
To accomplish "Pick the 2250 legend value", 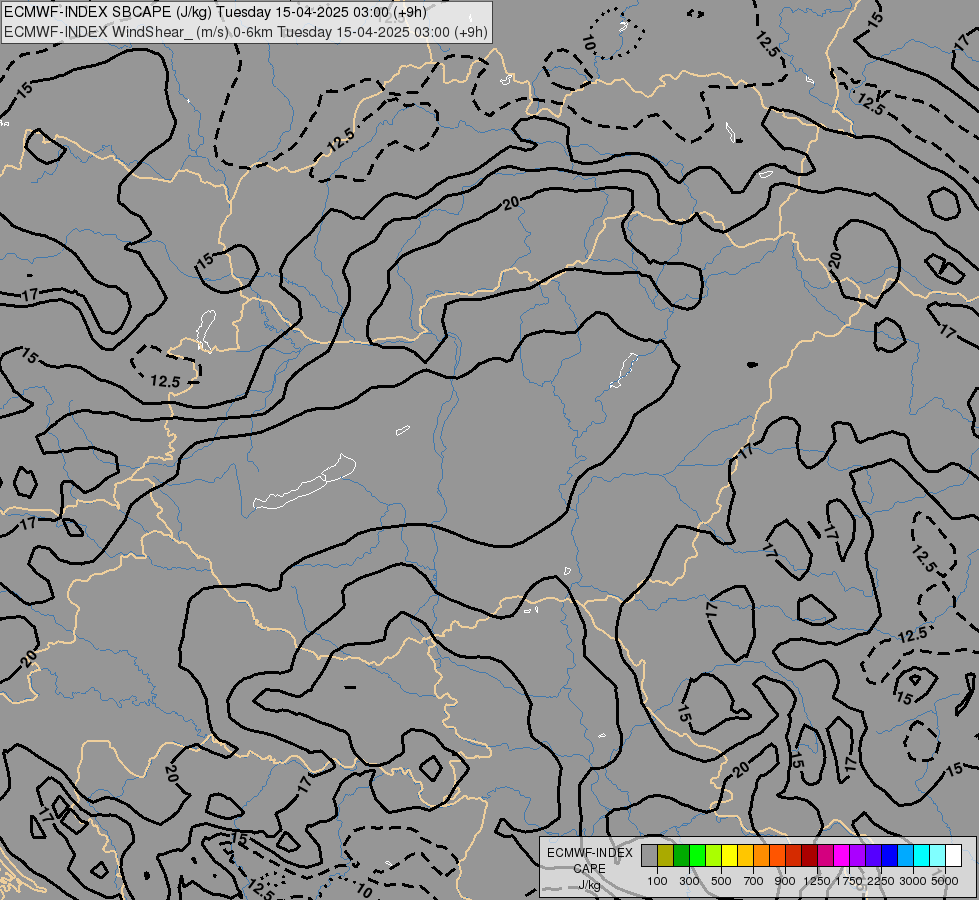I will [x=881, y=881].
